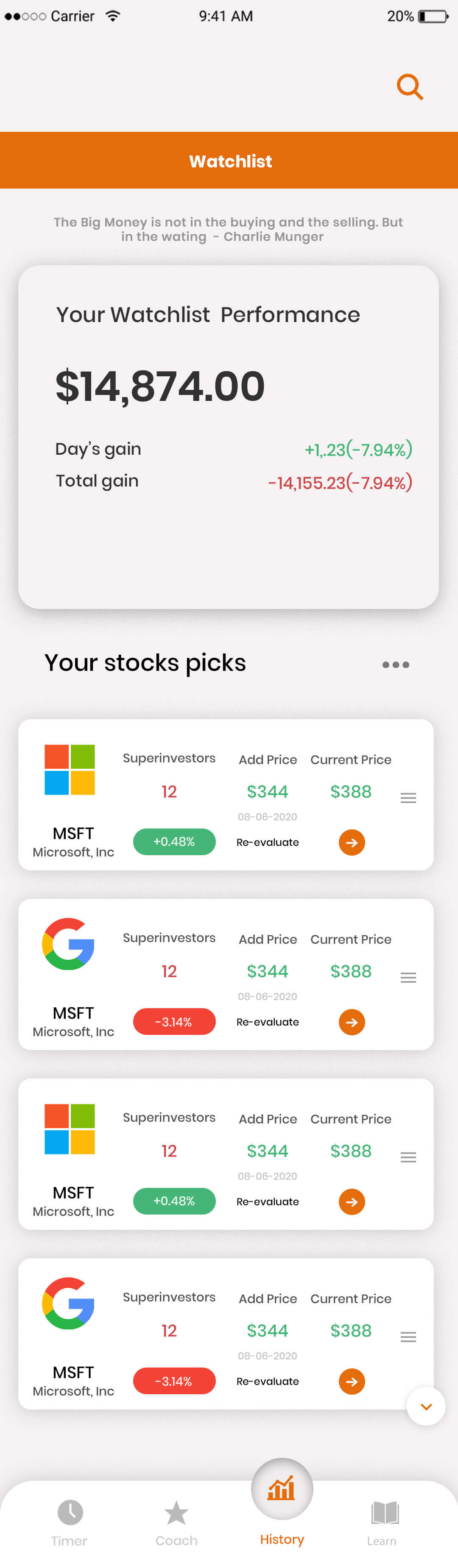The height and width of the screenshot is (1568, 458).
Task: Tap the battery indicator in the status bar
Action: coord(424,17)
